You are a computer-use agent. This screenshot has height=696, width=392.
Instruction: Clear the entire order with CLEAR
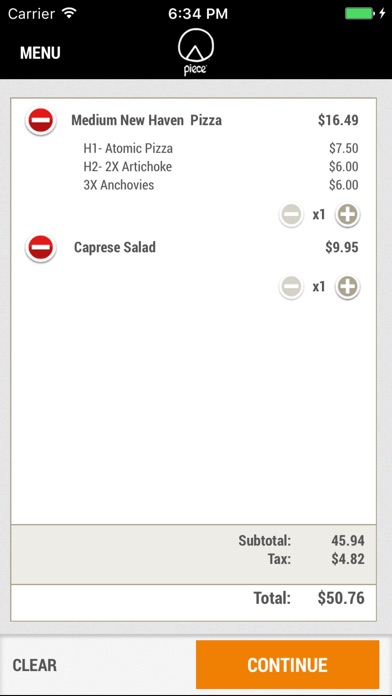pyautogui.click(x=35, y=665)
